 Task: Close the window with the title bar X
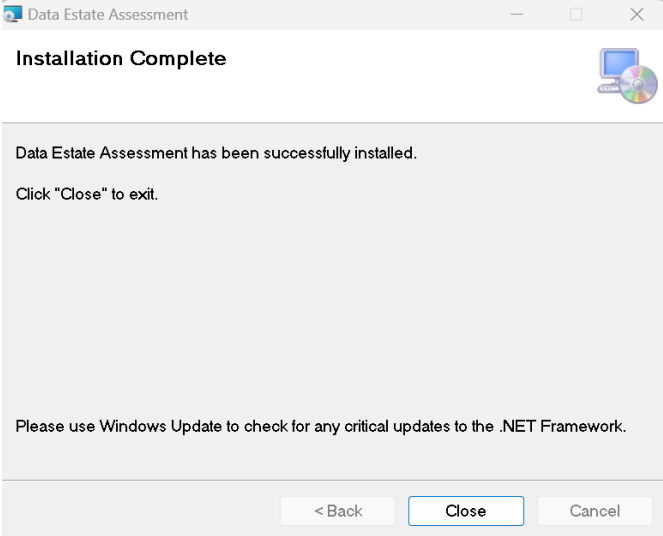[x=636, y=14]
